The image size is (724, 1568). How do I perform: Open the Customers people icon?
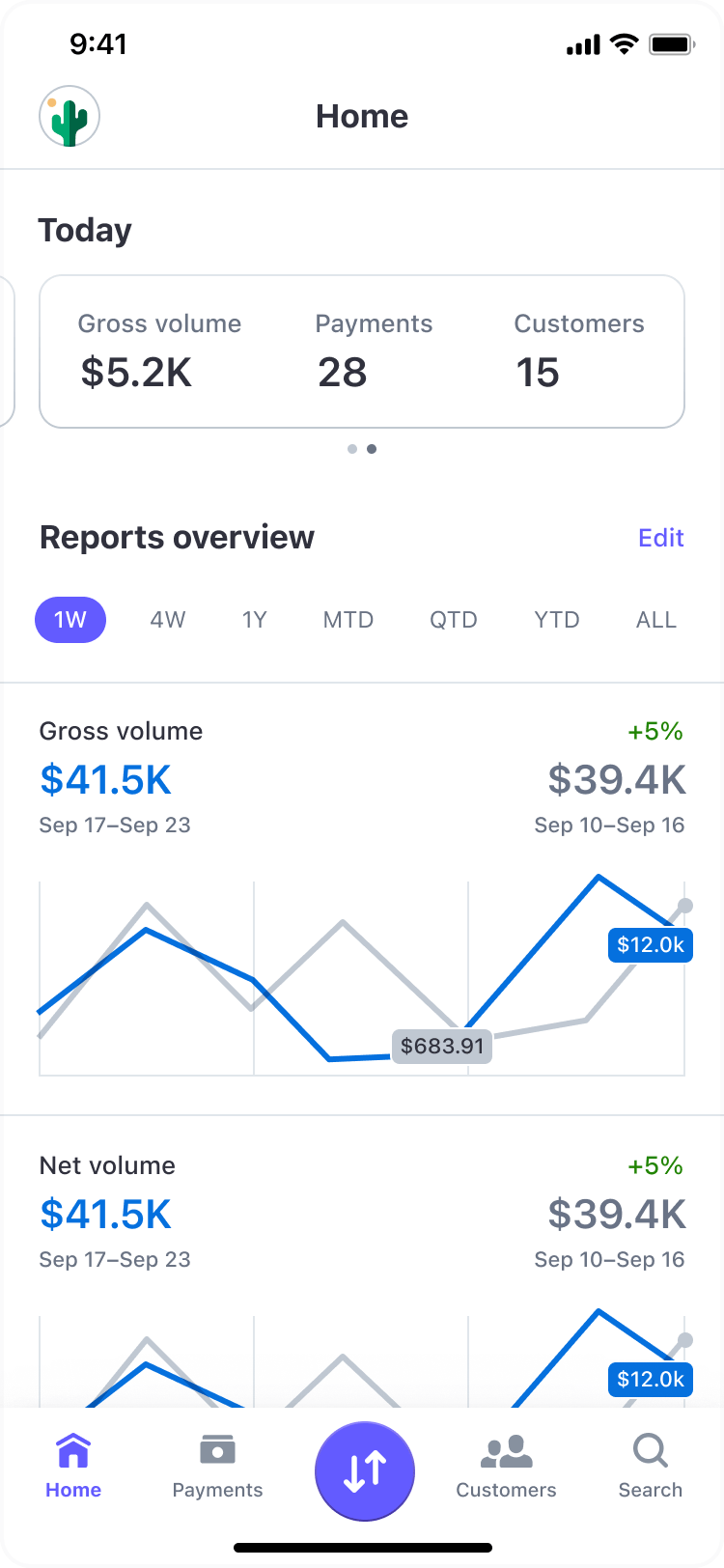pyautogui.click(x=506, y=1450)
